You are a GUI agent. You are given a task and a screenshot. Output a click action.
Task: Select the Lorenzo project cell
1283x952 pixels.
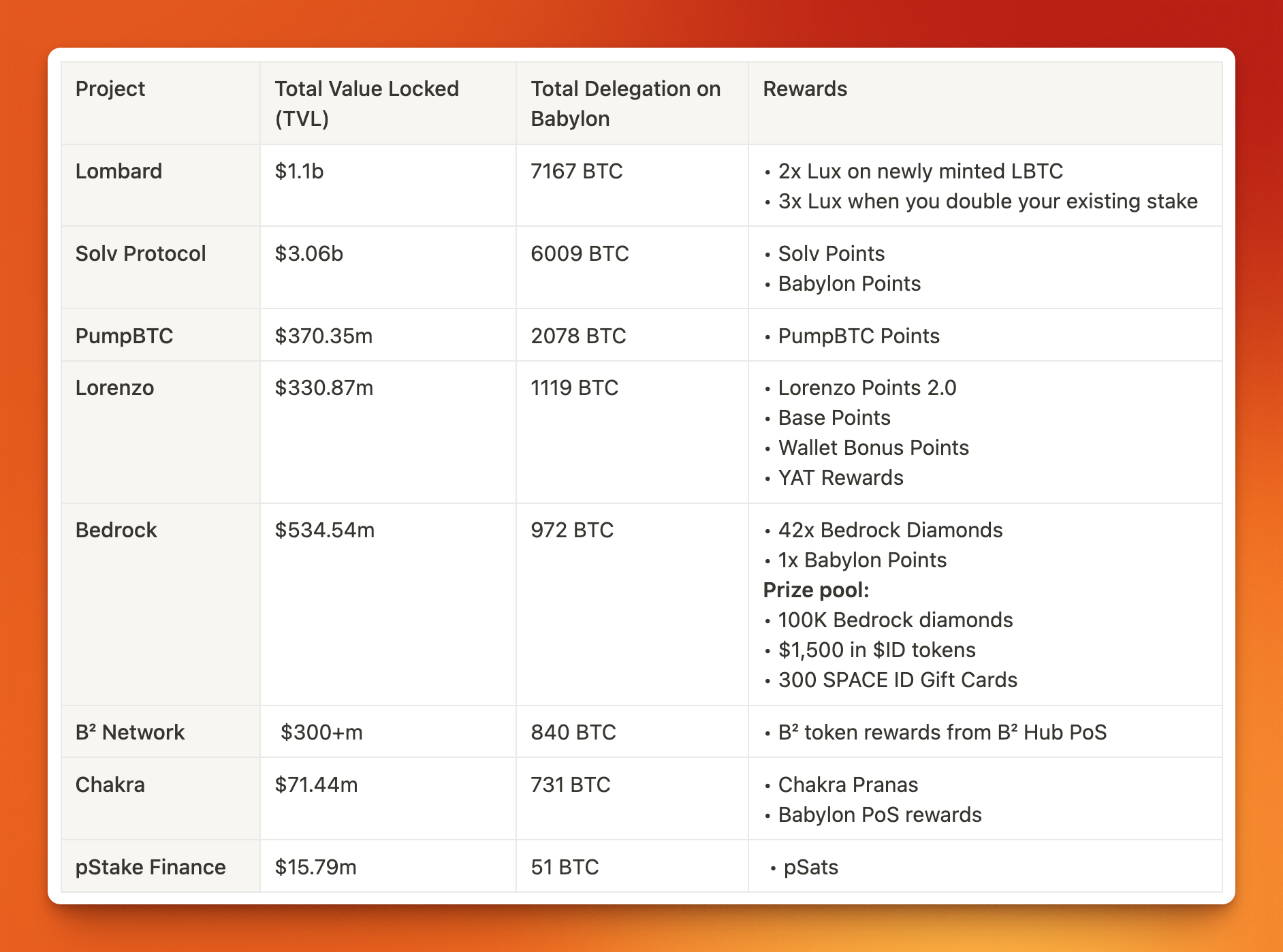click(161, 432)
